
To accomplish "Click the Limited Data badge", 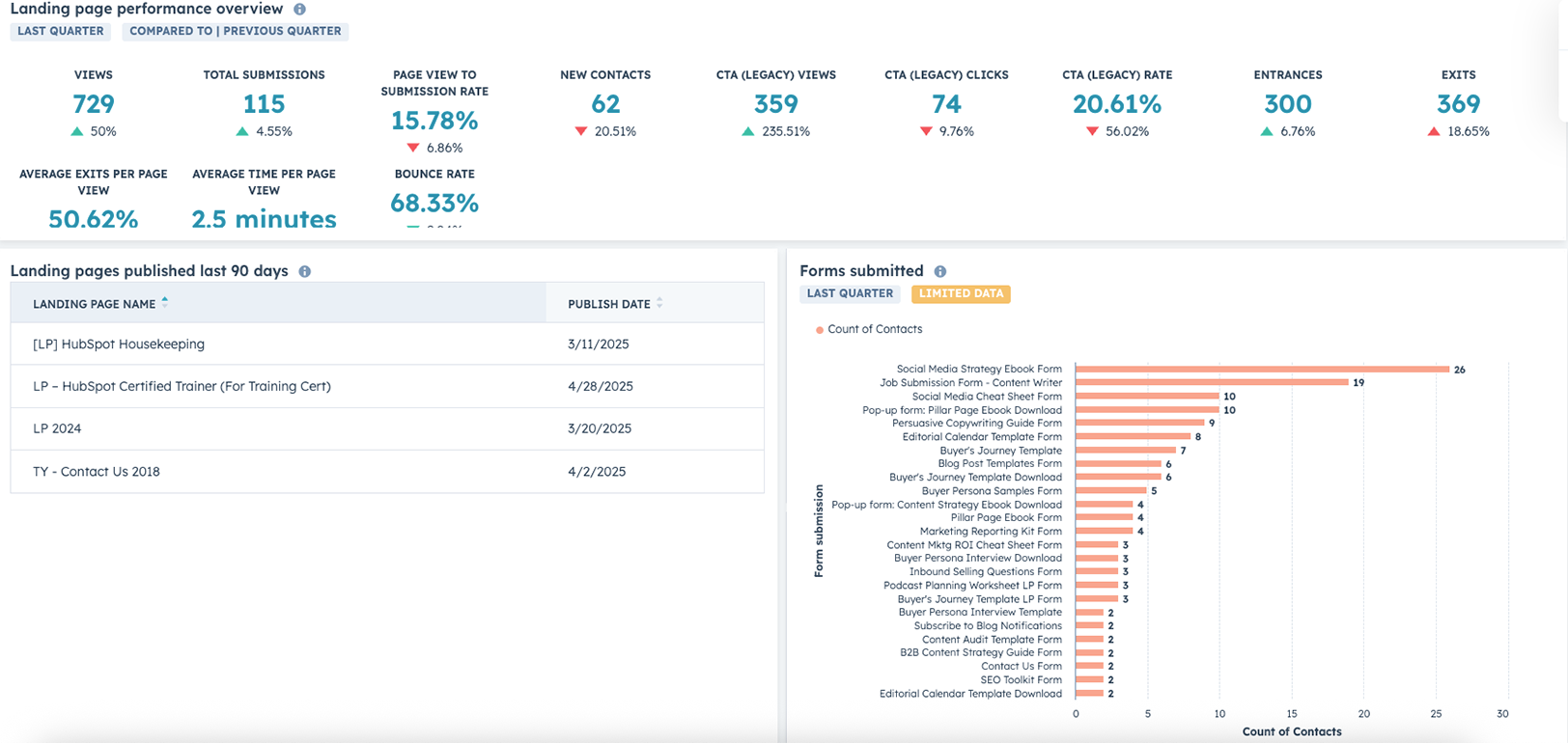I will [961, 293].
